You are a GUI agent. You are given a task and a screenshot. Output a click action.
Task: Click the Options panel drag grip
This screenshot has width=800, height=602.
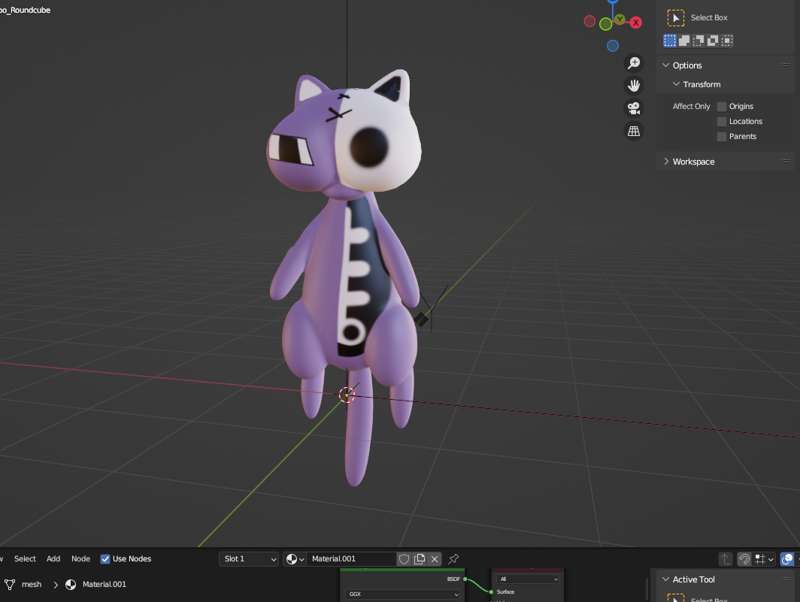pyautogui.click(x=786, y=65)
